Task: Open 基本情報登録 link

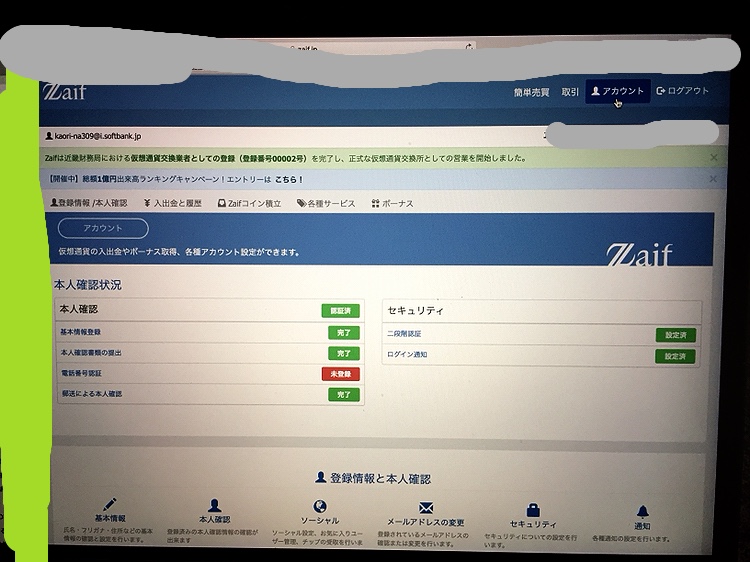Action: (80, 332)
